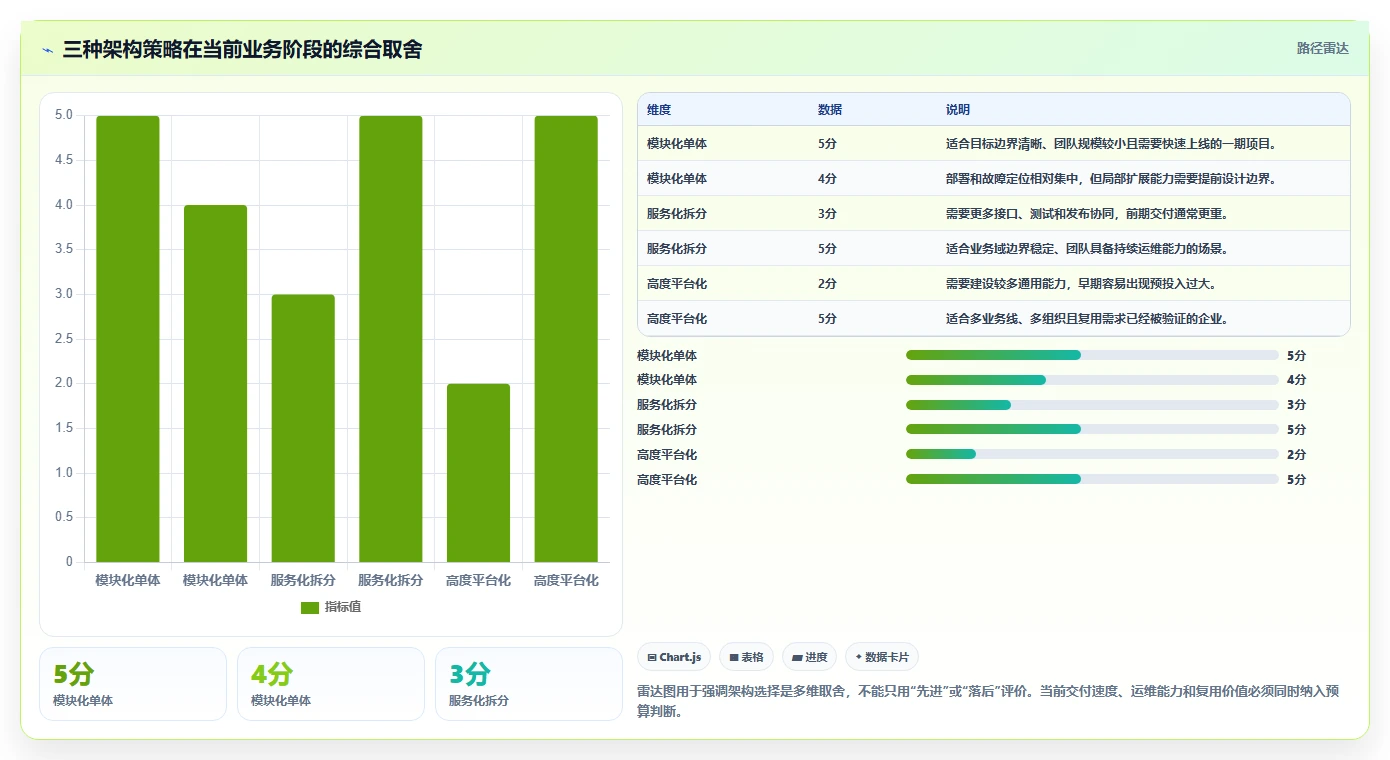Click the 模块化单体 5分 progress bar
Image resolution: width=1390 pixels, height=760 pixels.
[x=1092, y=355]
